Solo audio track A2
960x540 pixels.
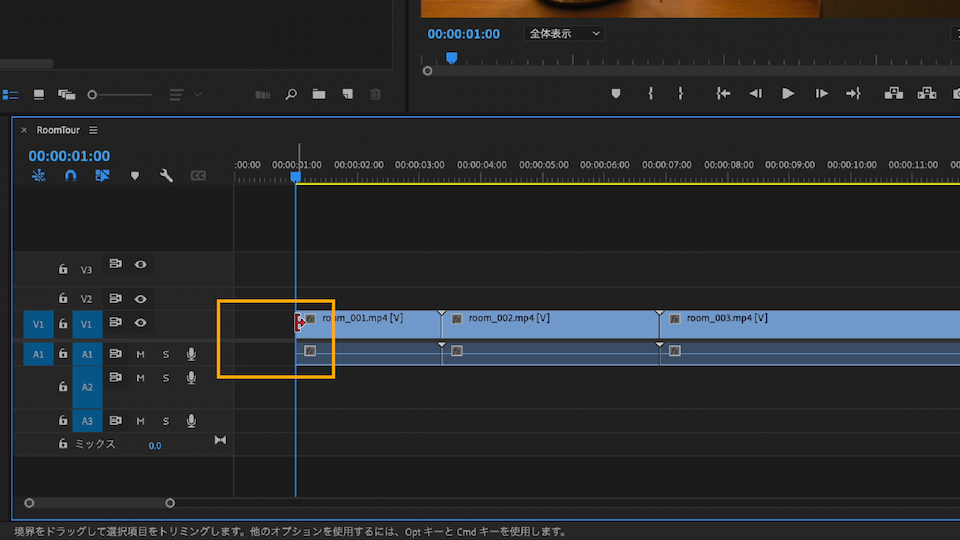[166, 378]
